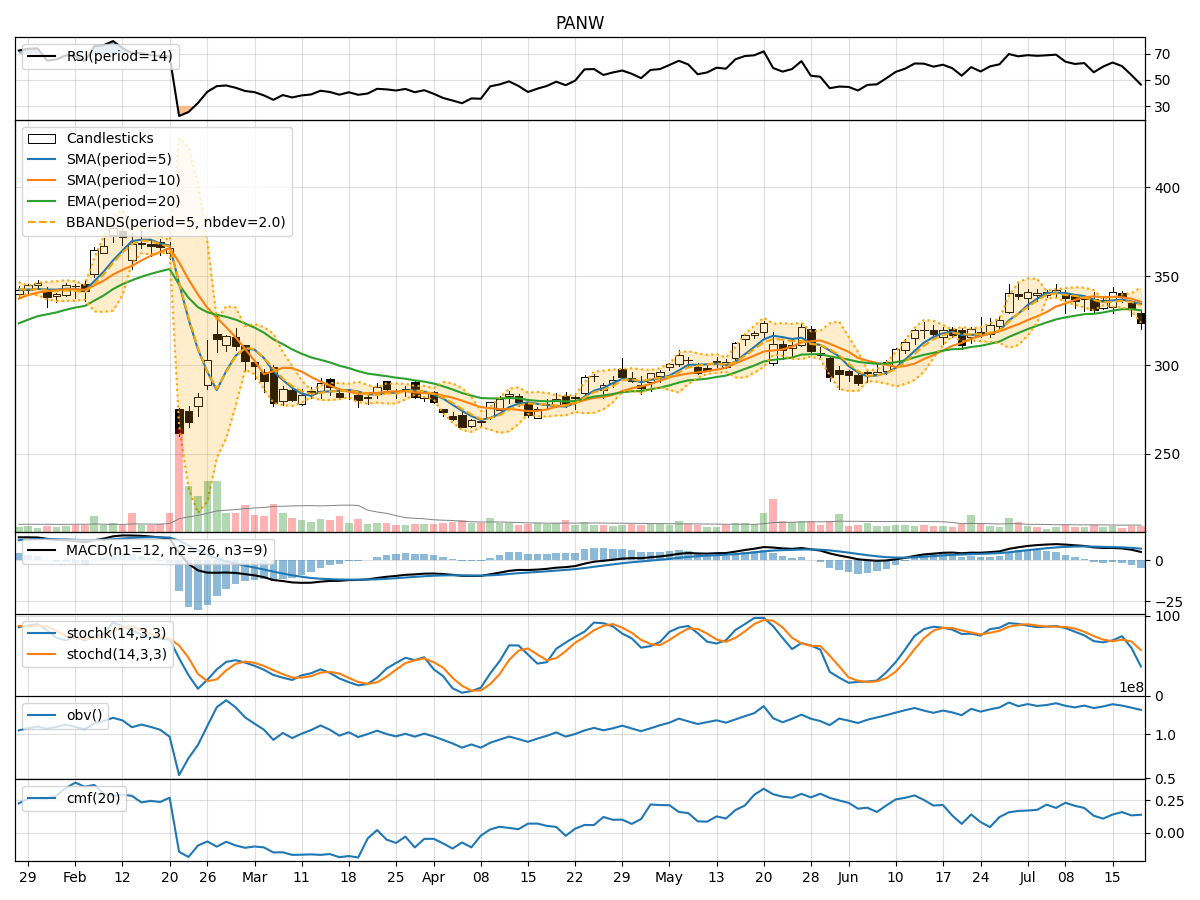Select the green EMA(period=20) line swatch
The image size is (1200, 900).
click(43, 199)
